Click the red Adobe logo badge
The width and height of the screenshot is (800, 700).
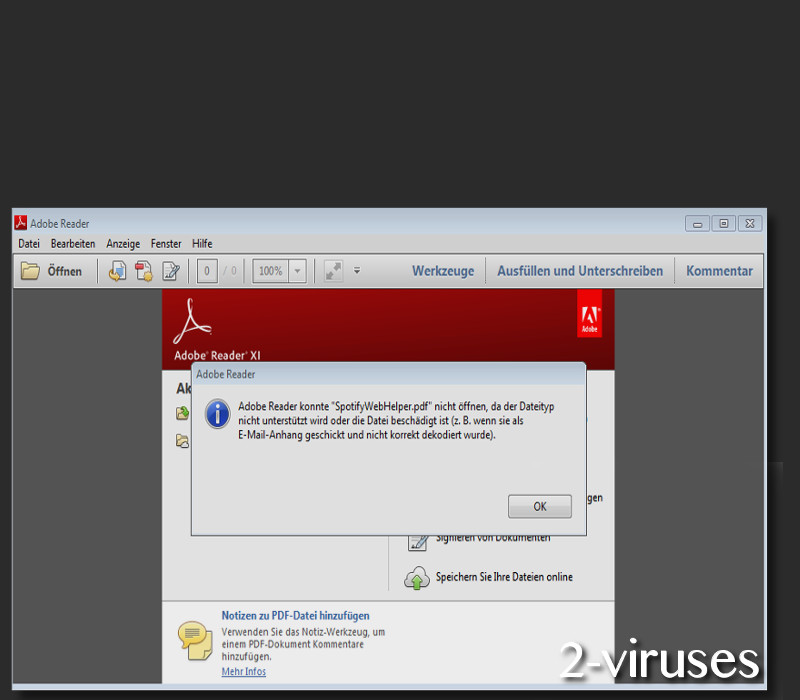click(589, 313)
